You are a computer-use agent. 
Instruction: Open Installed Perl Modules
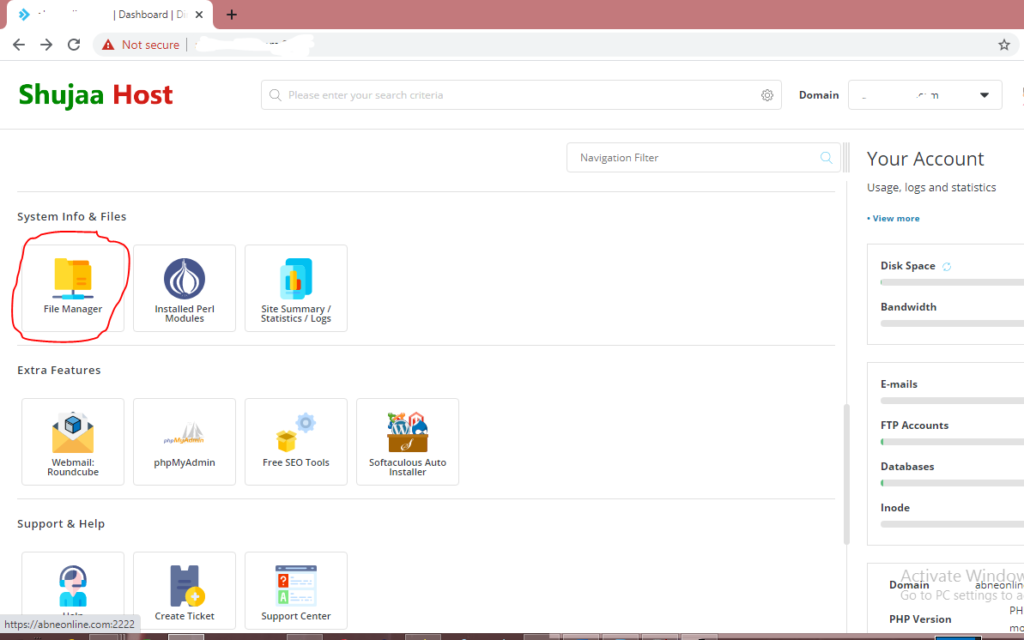click(184, 287)
